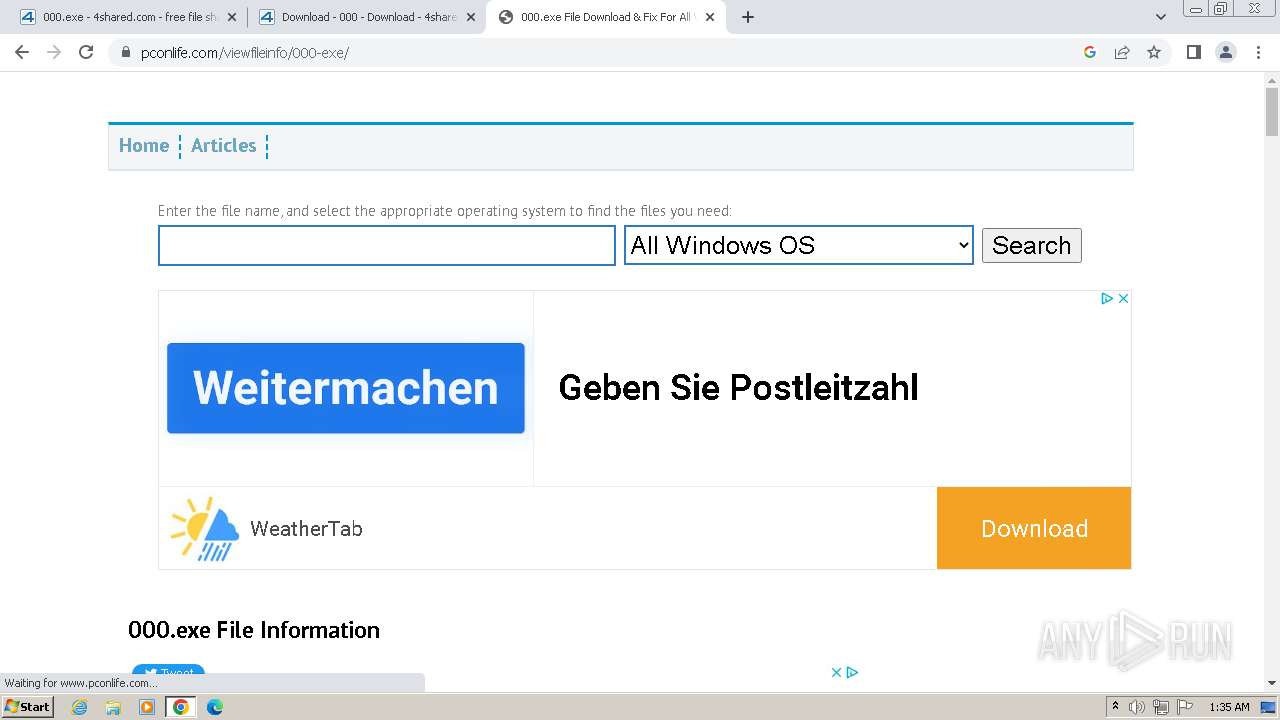Image resolution: width=1280 pixels, height=720 pixels.
Task: Click the orange Download ad button
Action: tap(1034, 528)
